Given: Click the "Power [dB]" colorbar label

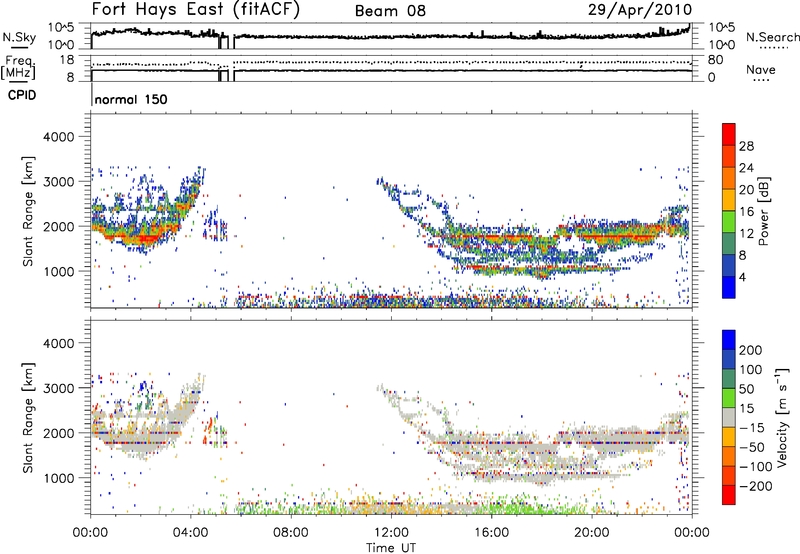Looking at the screenshot, I should point(764,211).
